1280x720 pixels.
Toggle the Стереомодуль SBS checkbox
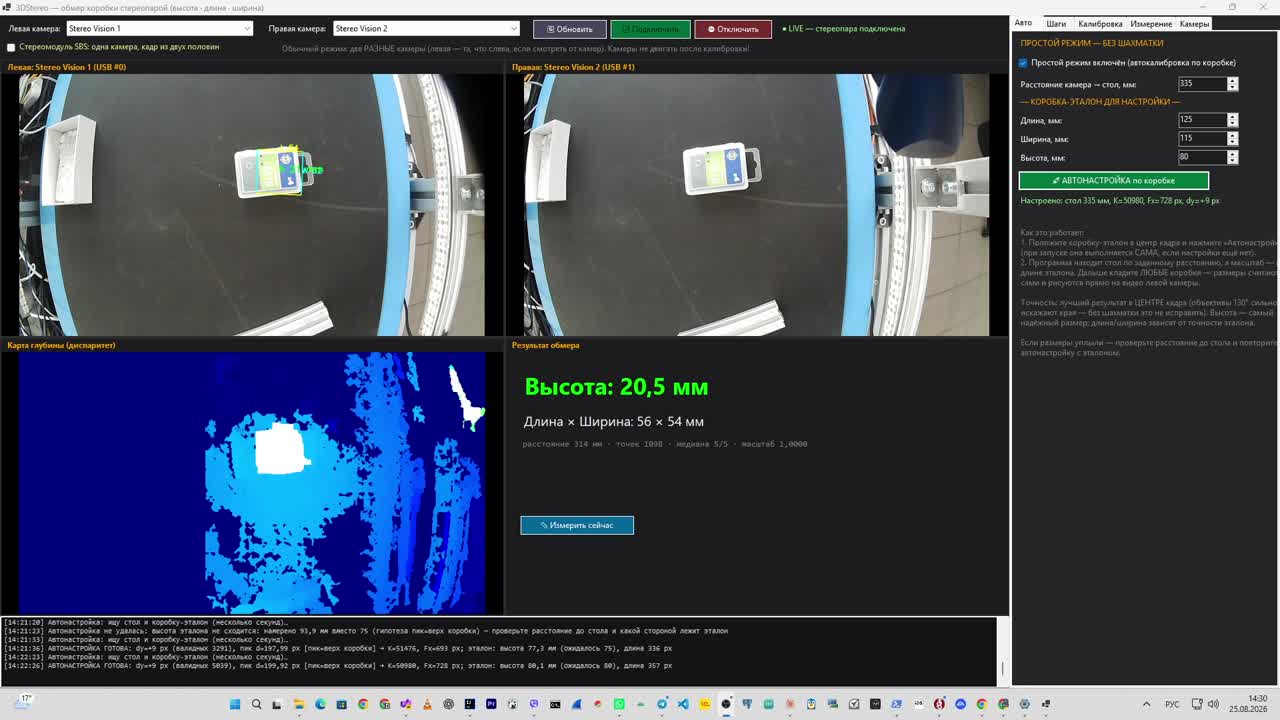pos(11,47)
